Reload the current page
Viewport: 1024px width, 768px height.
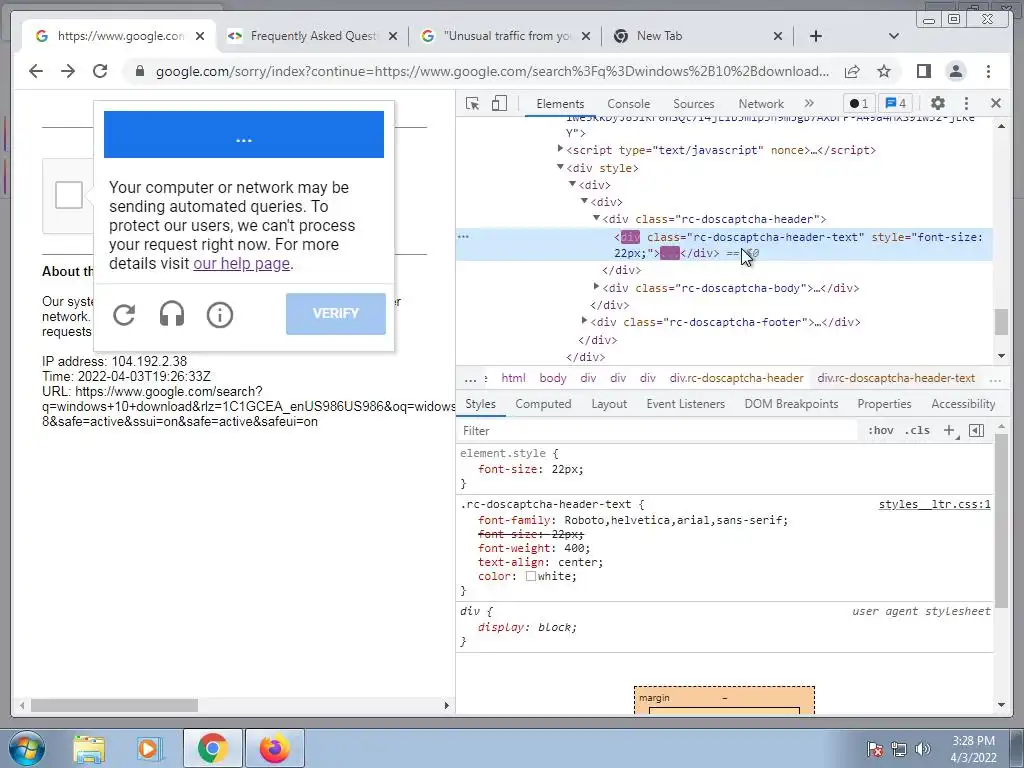coord(100,71)
